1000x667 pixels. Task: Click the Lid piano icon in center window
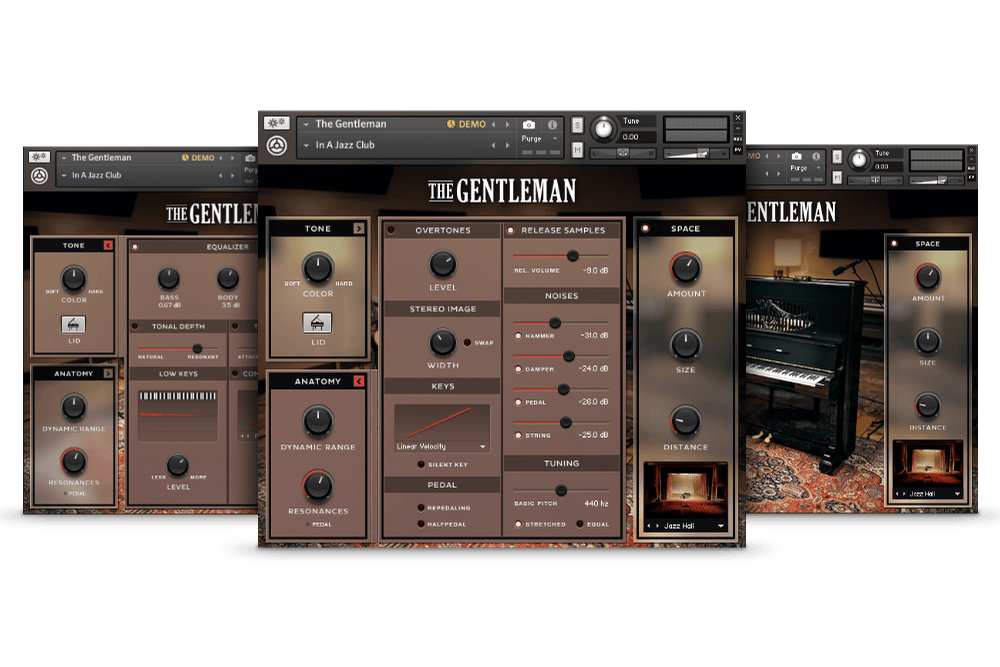[x=317, y=323]
